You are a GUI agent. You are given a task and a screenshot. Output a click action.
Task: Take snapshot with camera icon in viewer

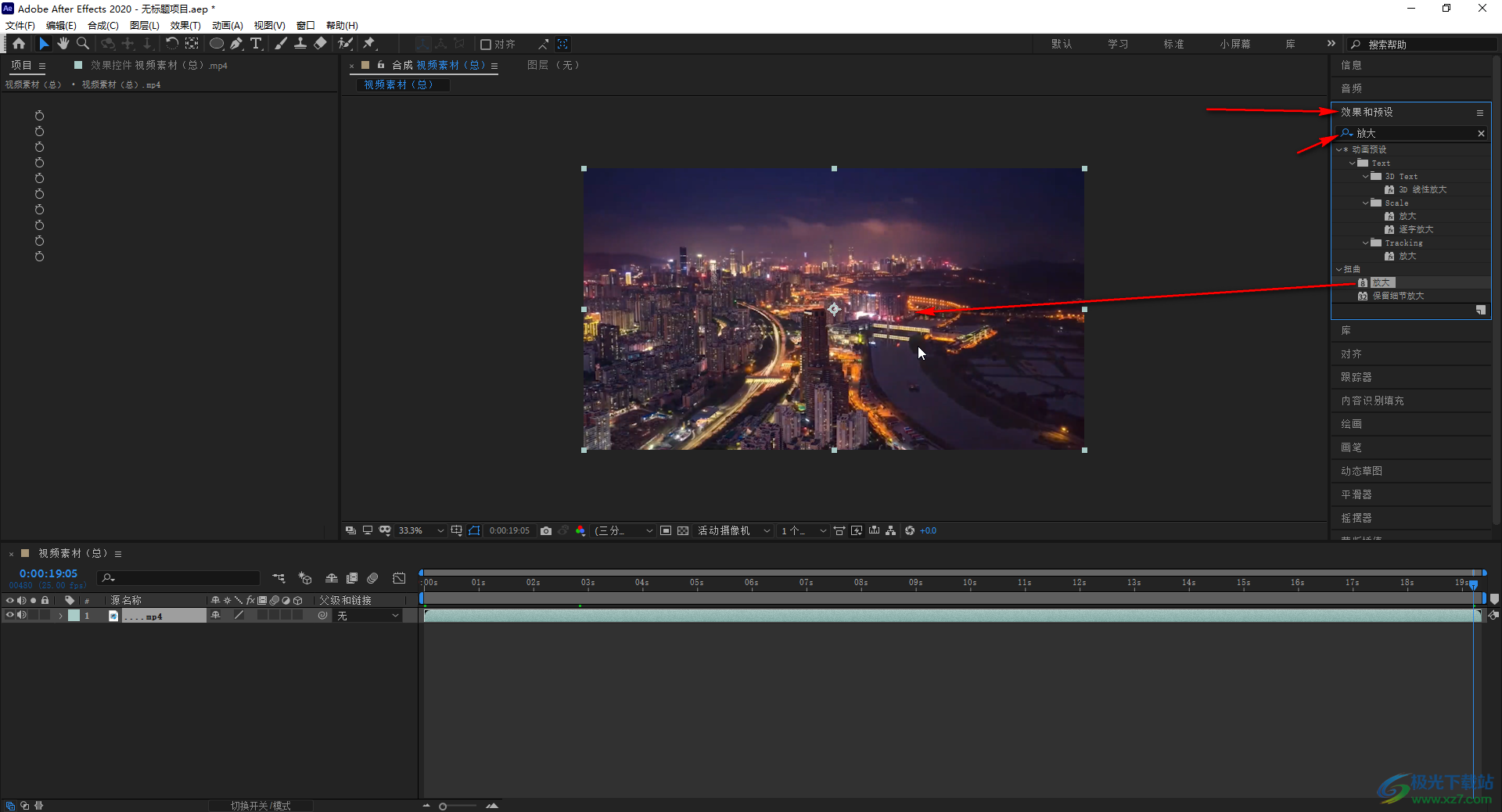546,530
